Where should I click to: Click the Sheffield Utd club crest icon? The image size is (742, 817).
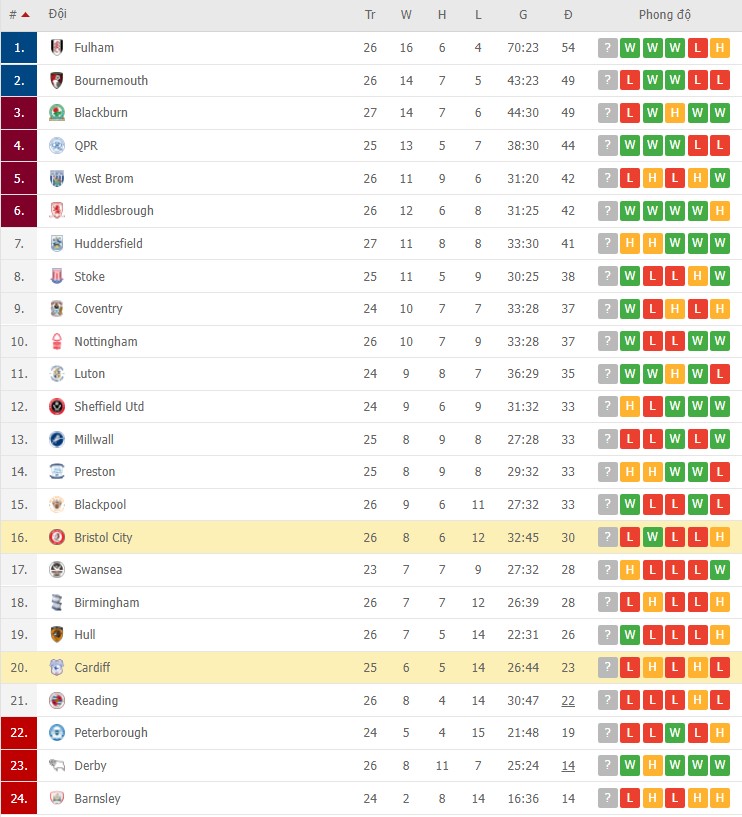(57, 407)
